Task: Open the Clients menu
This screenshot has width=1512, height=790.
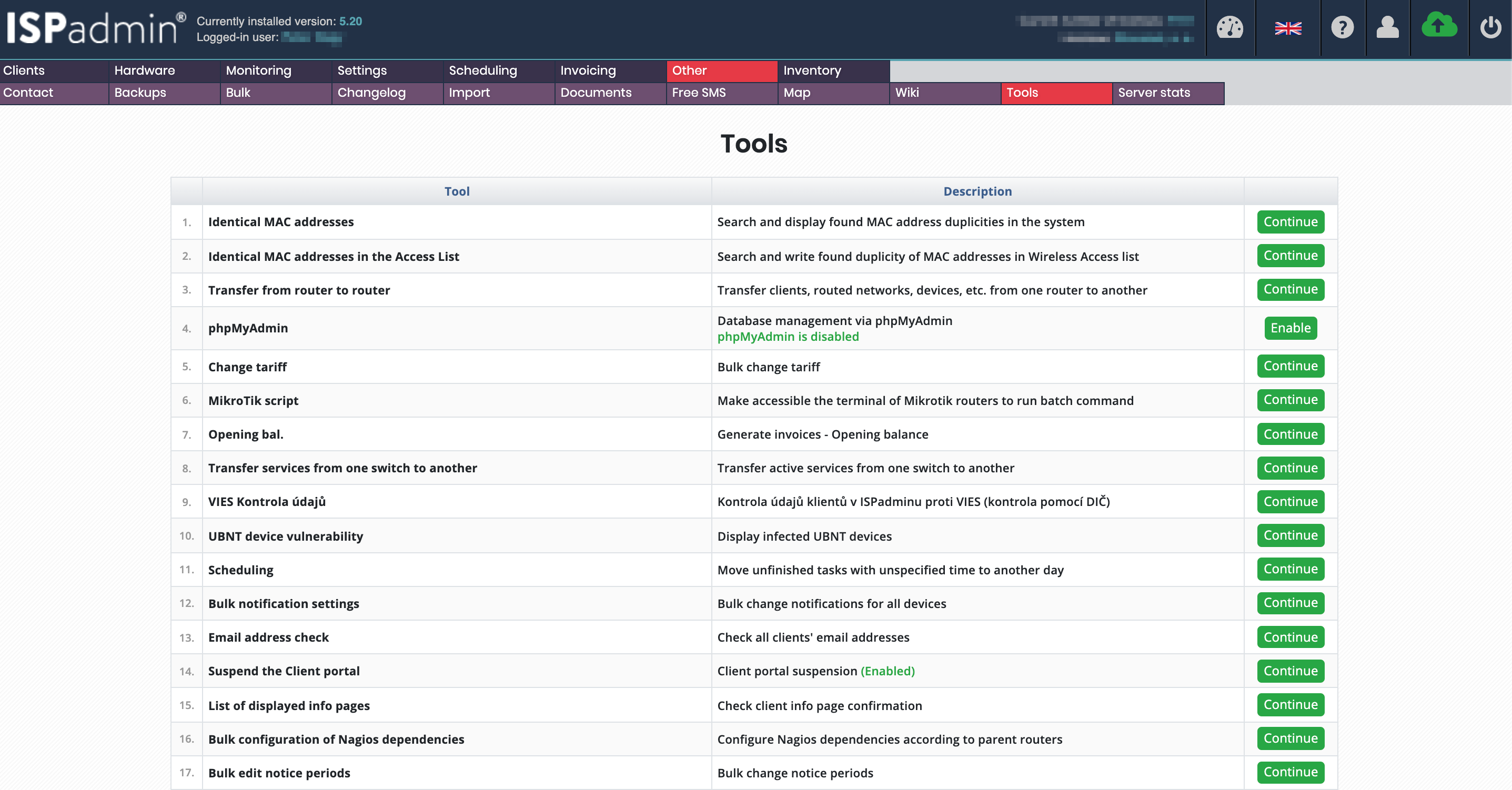Action: pyautogui.click(x=54, y=70)
